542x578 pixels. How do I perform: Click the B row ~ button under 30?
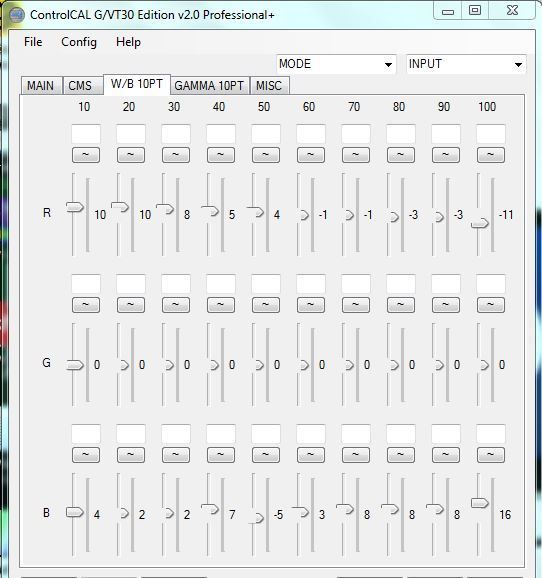click(x=176, y=455)
